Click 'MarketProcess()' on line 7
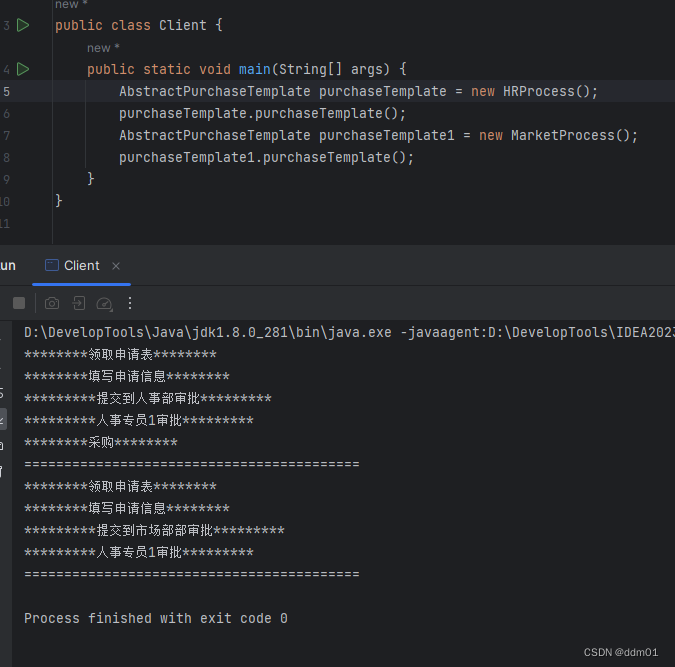 tap(574, 135)
